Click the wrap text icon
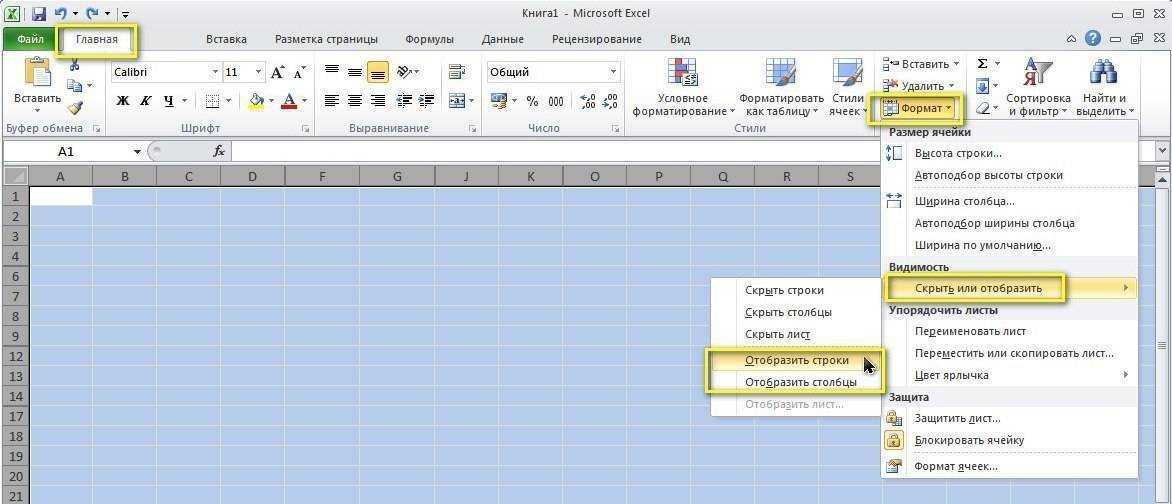This screenshot has height=504, width=1172. tap(456, 72)
